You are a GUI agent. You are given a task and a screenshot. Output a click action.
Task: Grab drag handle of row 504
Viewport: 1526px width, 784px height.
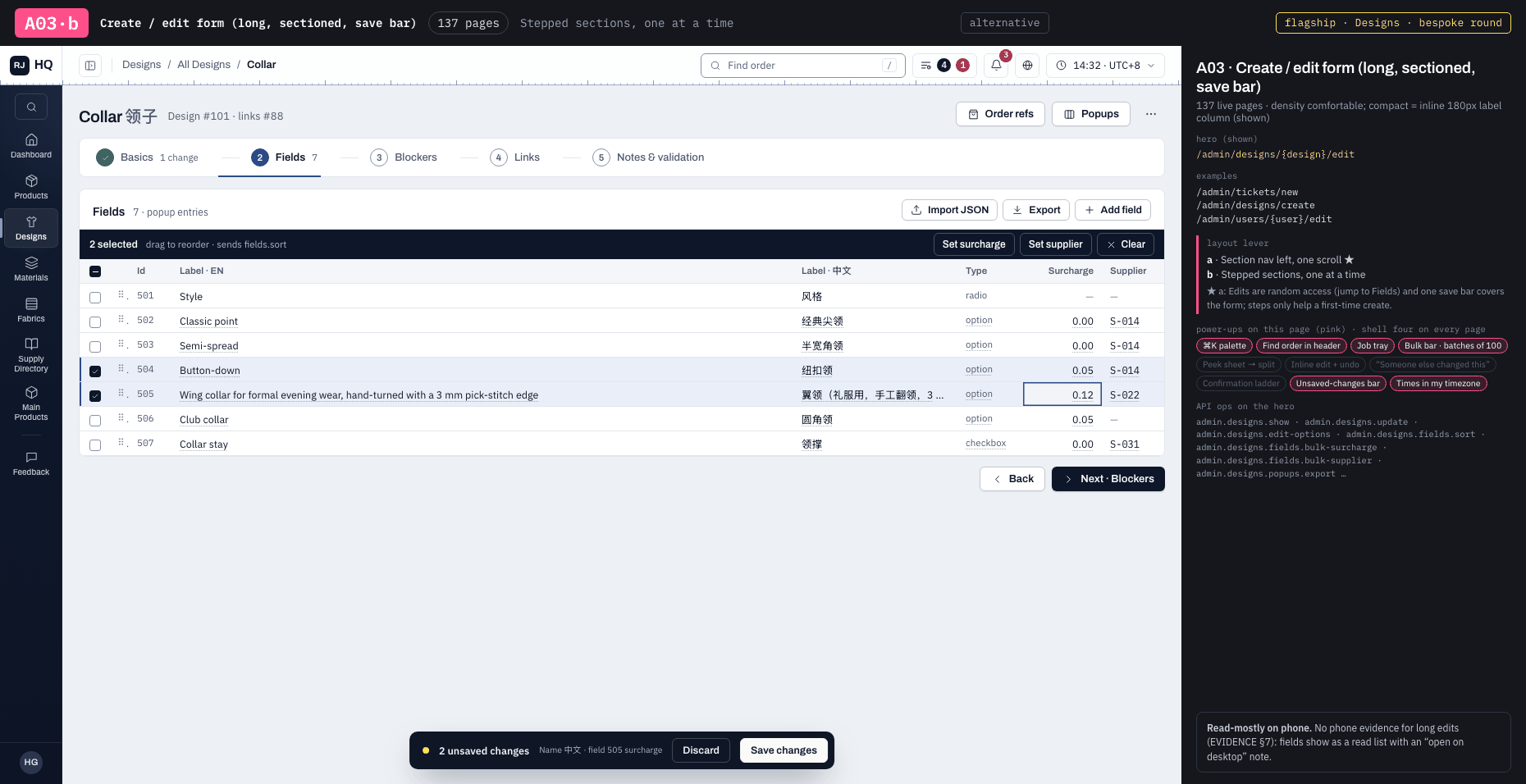121,369
